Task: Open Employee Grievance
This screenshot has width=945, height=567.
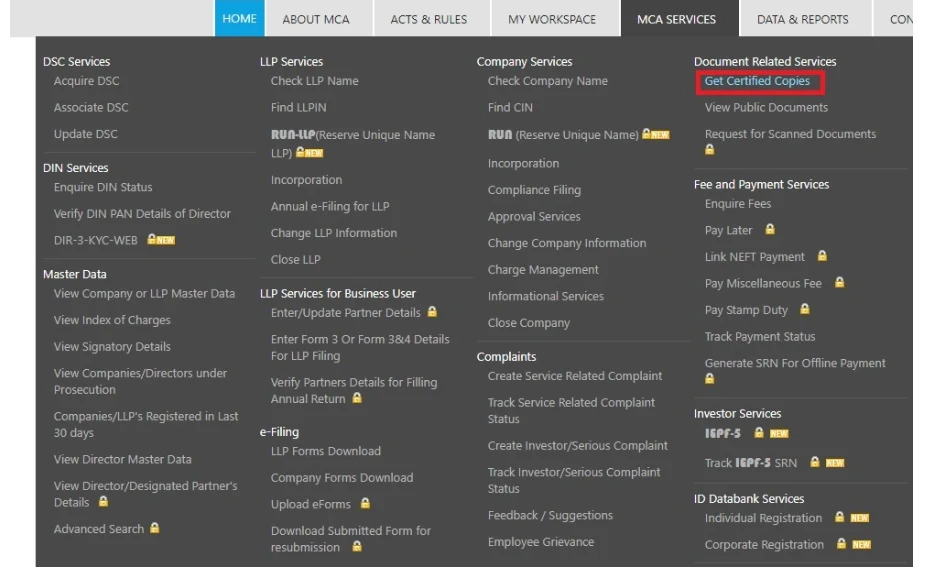Action: click(x=541, y=542)
